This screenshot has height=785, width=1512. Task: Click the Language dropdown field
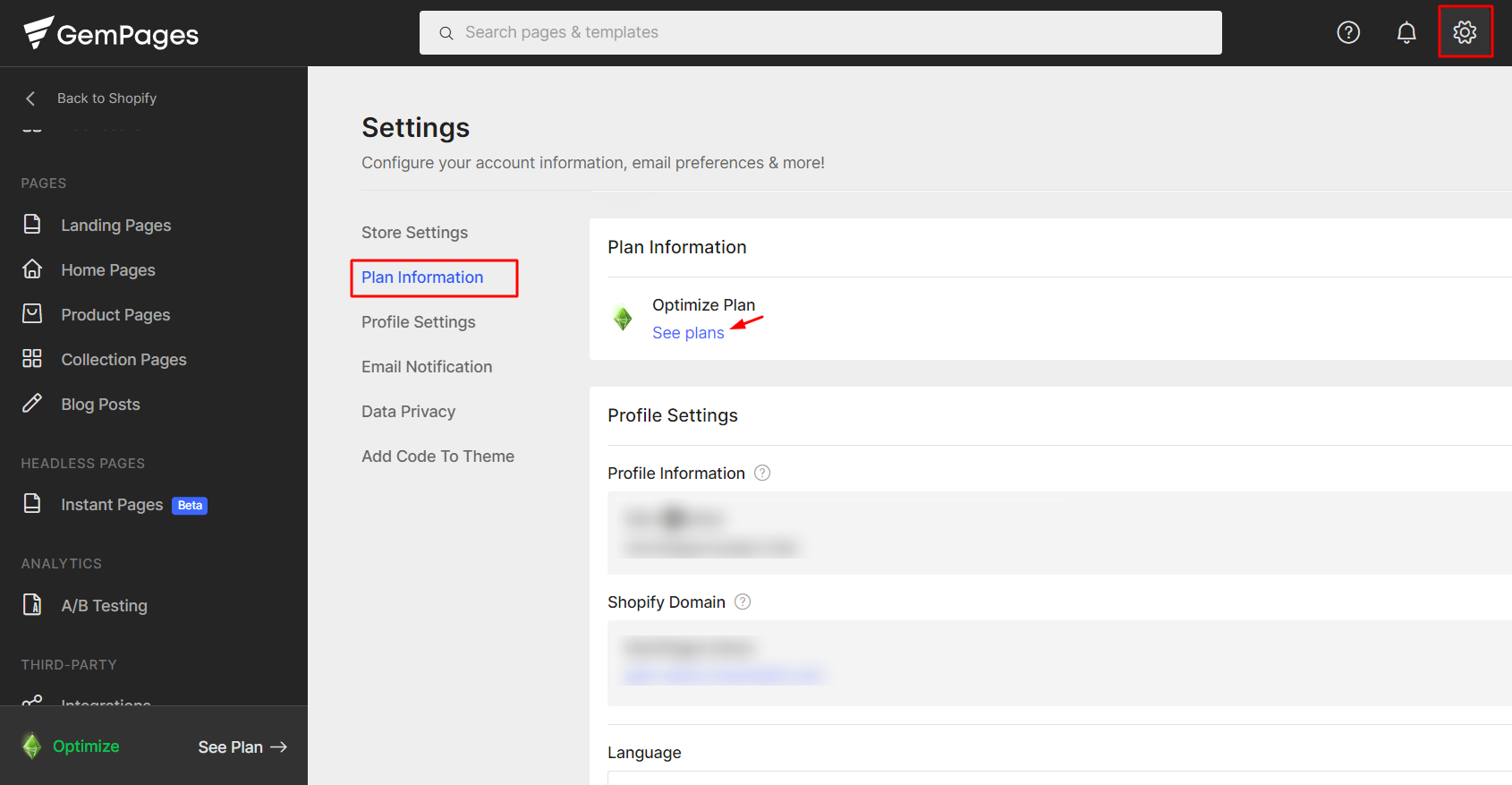pyautogui.click(x=1059, y=778)
